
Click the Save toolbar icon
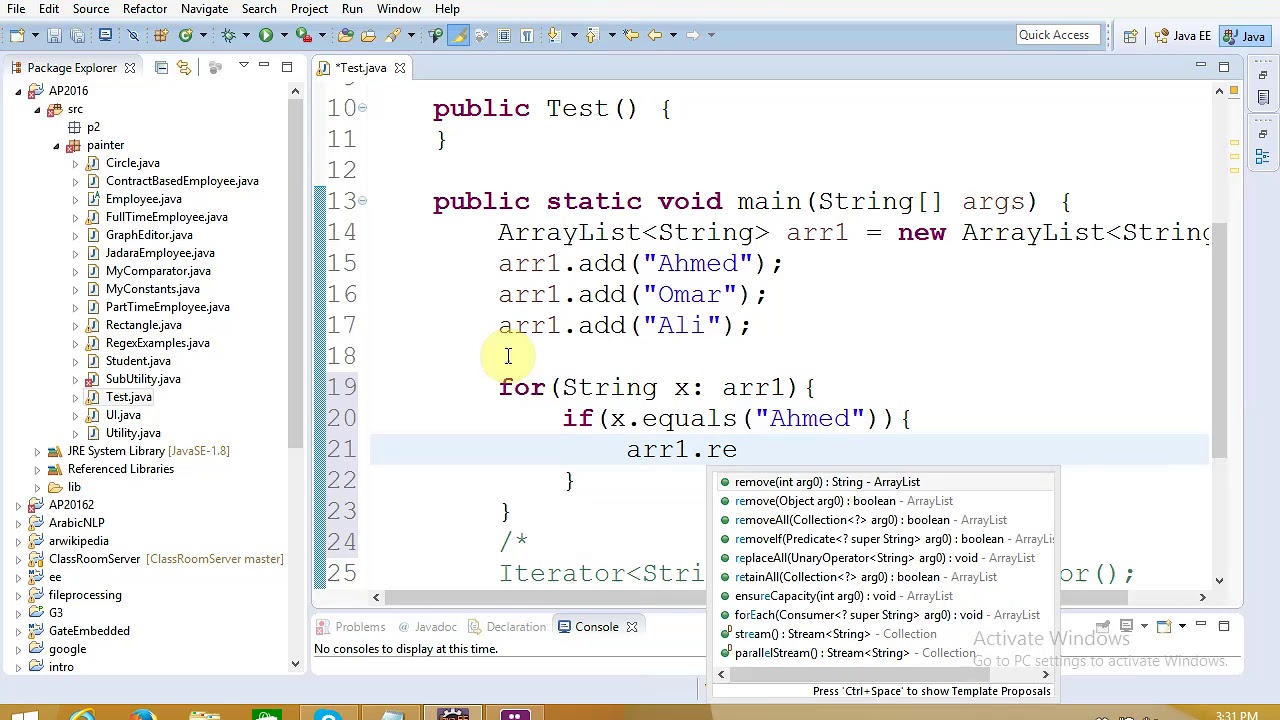coord(54,35)
